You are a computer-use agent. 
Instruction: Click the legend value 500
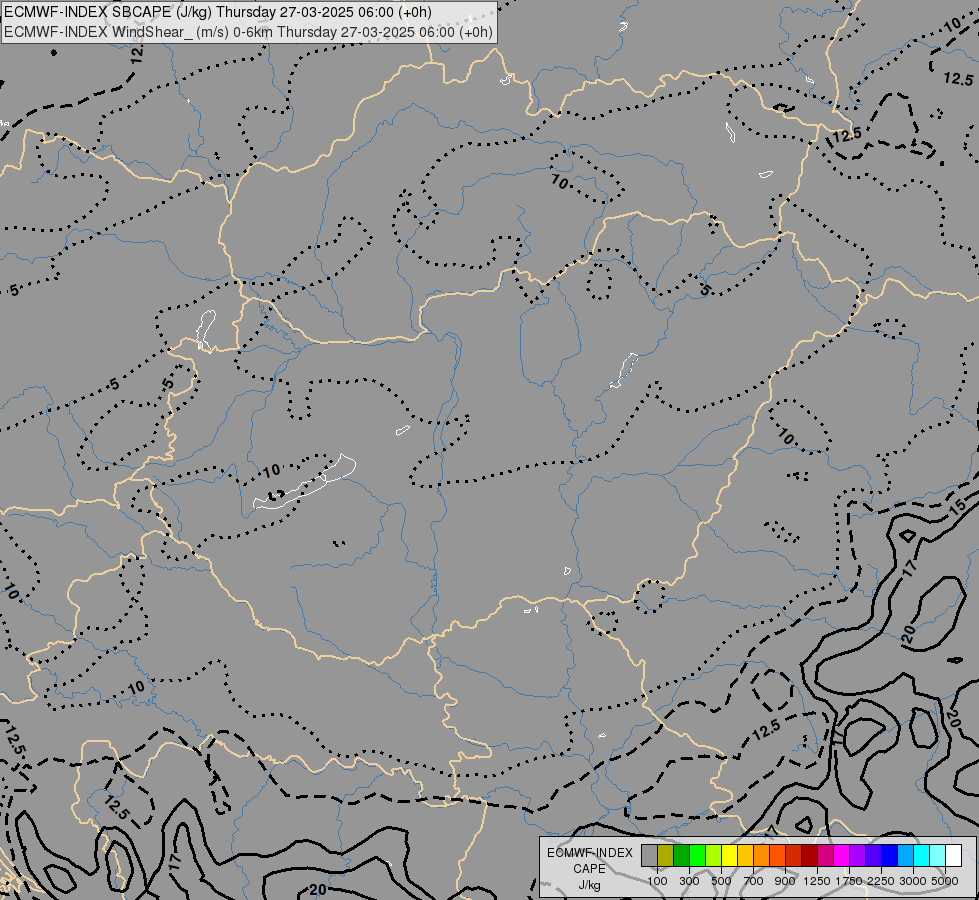[x=721, y=881]
